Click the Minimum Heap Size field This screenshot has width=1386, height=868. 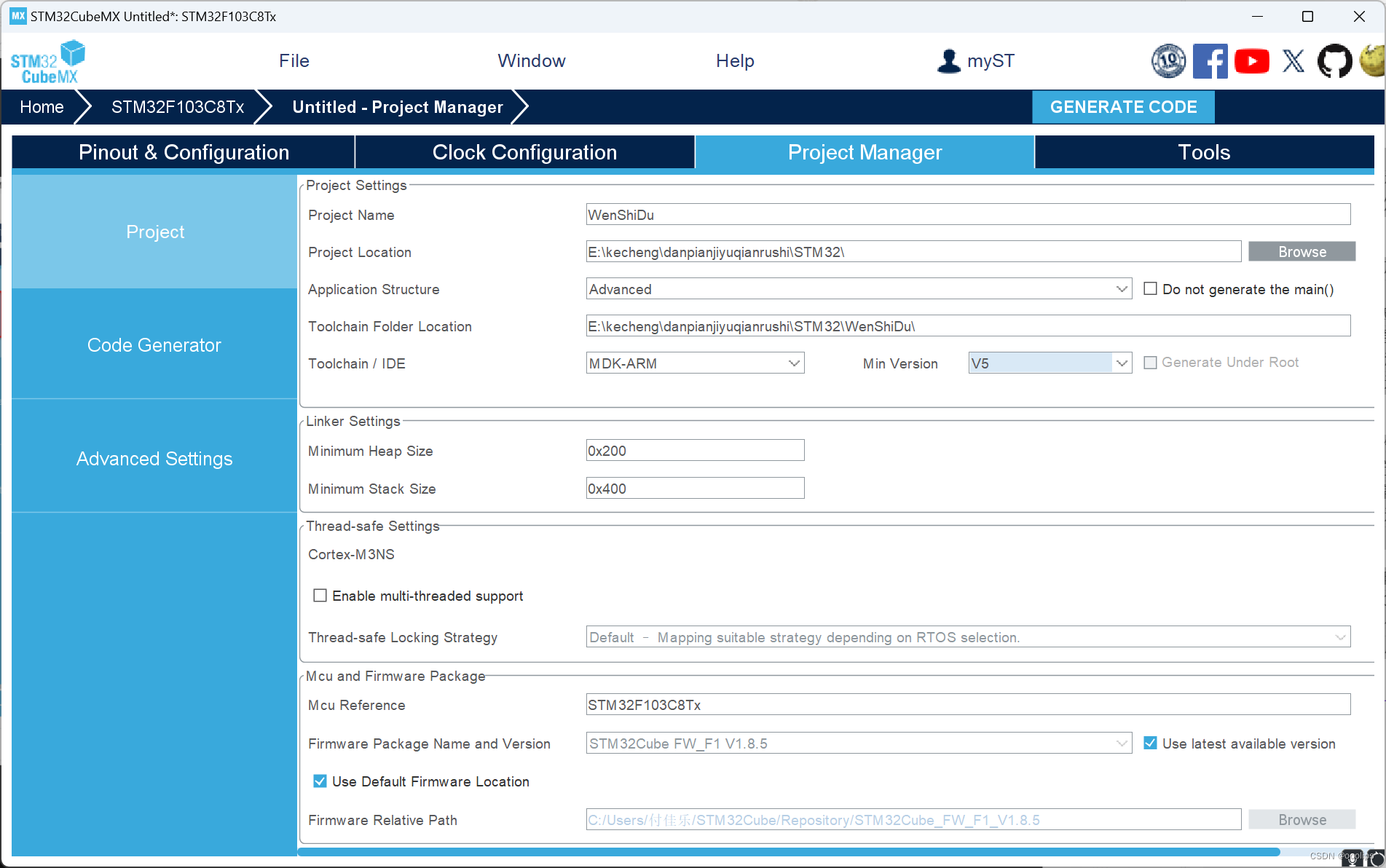pyautogui.click(x=695, y=451)
